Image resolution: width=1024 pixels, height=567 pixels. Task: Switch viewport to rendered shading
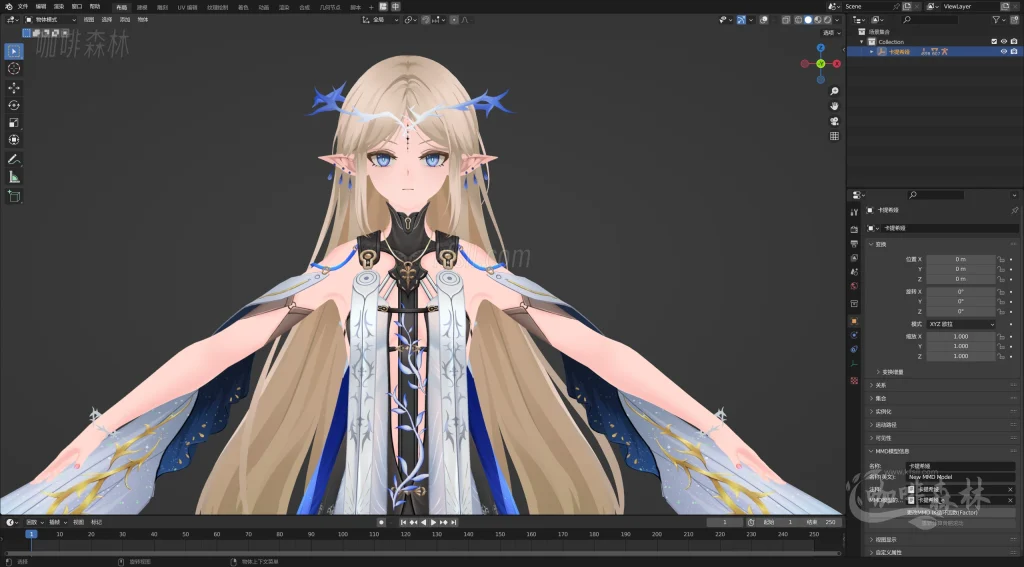827,20
